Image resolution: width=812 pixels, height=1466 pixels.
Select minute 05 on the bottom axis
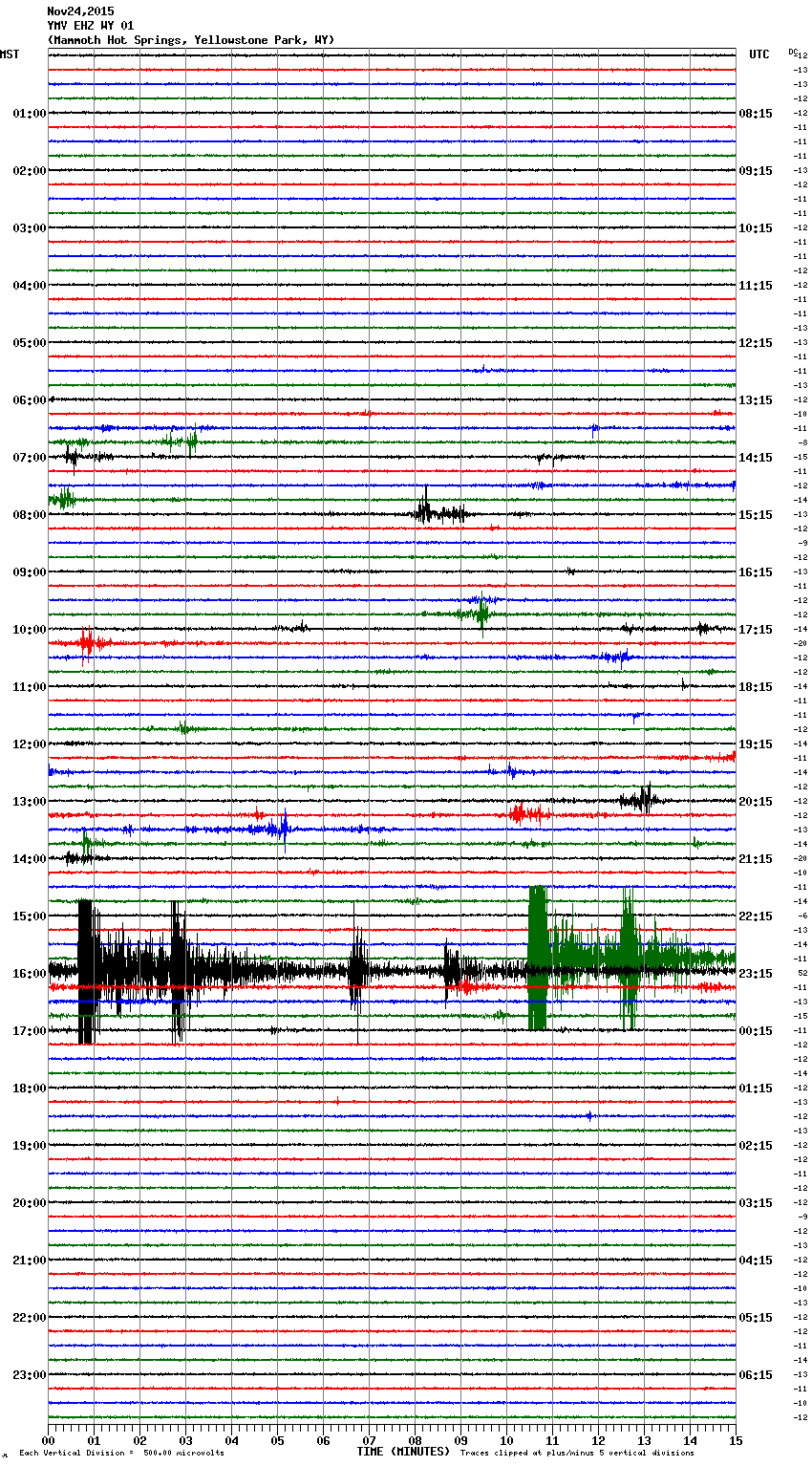tap(277, 1440)
